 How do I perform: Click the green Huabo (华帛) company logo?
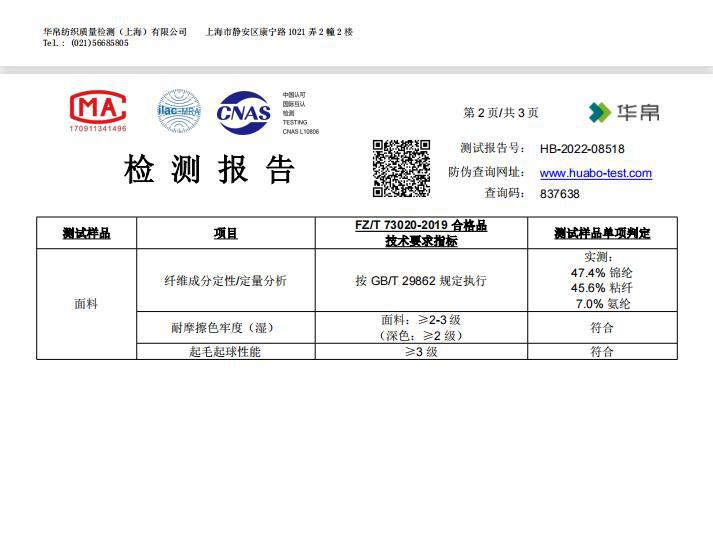623,112
